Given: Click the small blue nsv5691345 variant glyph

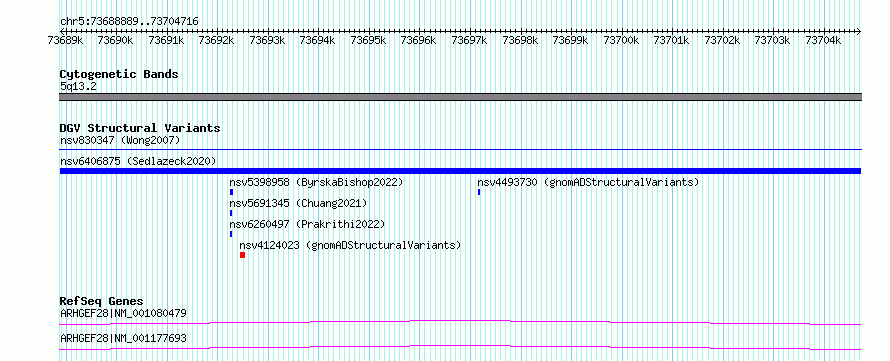Looking at the screenshot, I should 230,213.
